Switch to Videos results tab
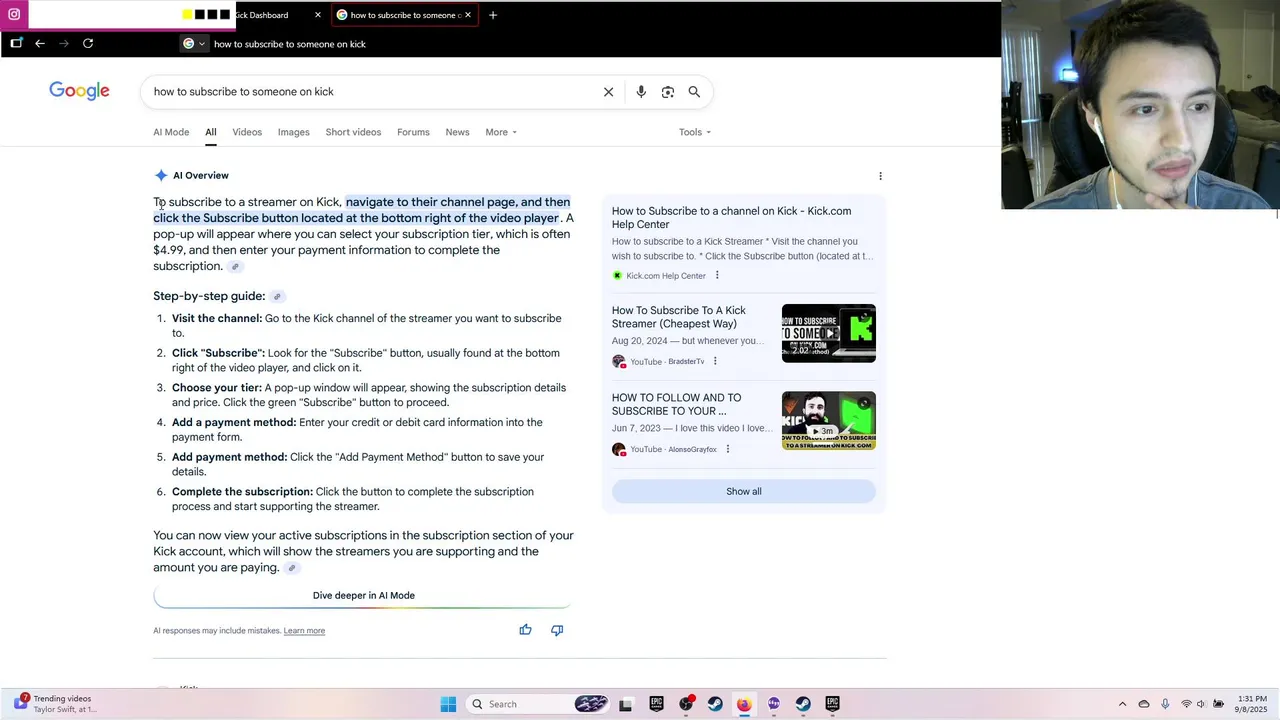Screen dimensions: 1280x720 [247, 132]
